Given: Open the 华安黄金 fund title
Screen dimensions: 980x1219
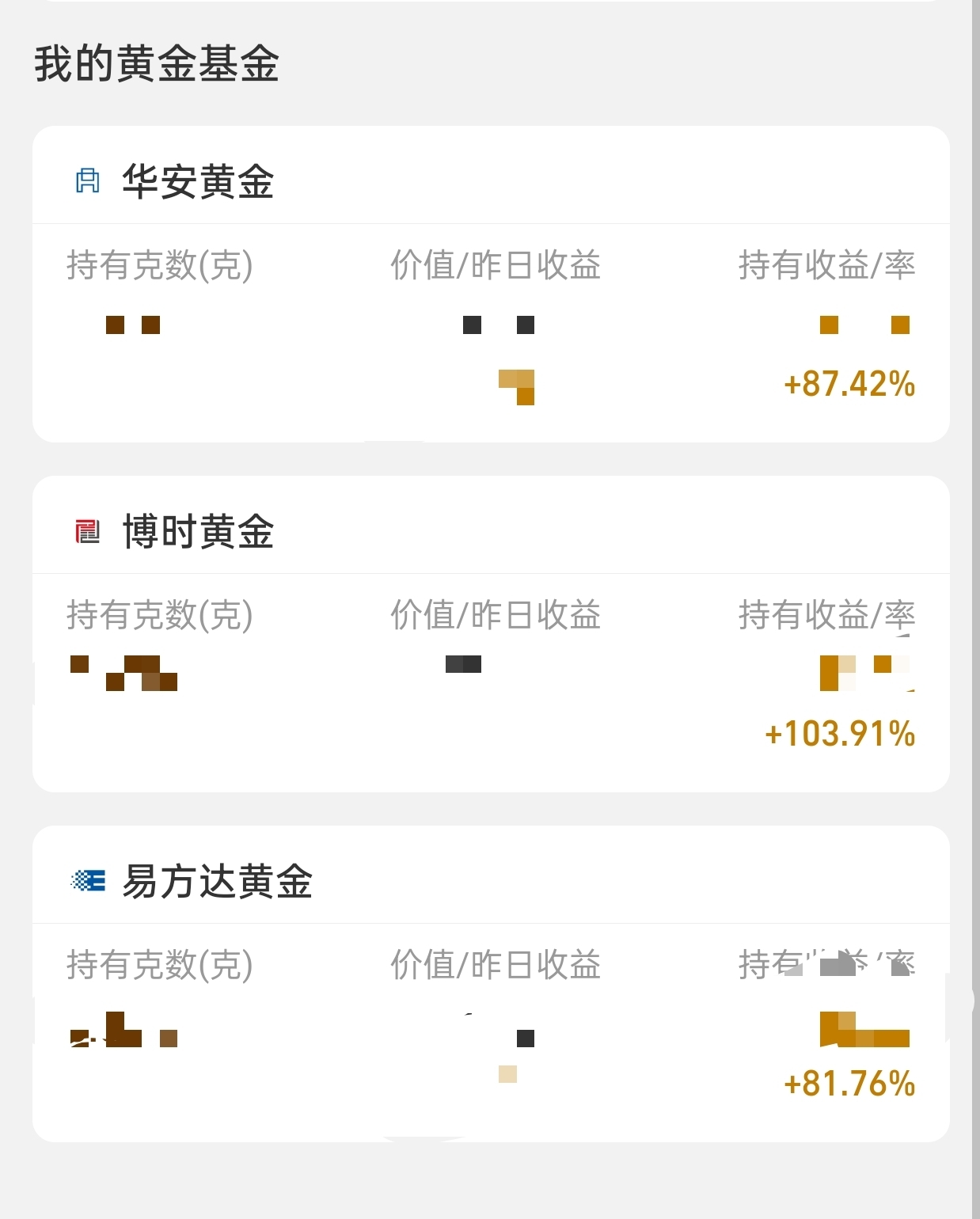Looking at the screenshot, I should (198, 181).
